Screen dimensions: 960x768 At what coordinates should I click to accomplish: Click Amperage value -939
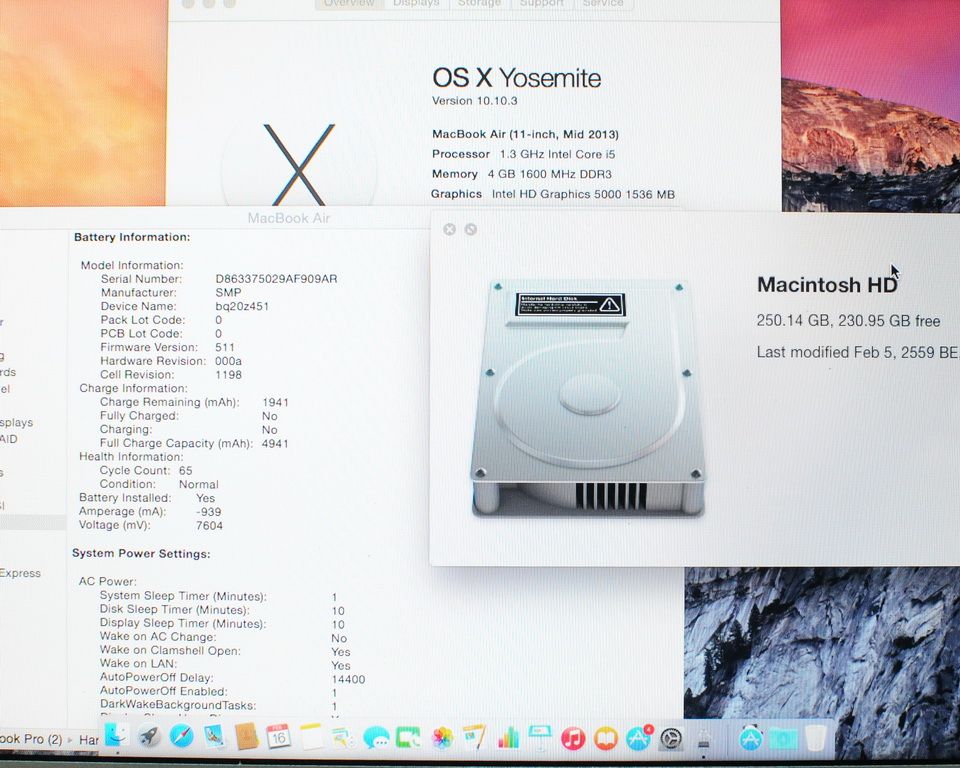pos(209,512)
